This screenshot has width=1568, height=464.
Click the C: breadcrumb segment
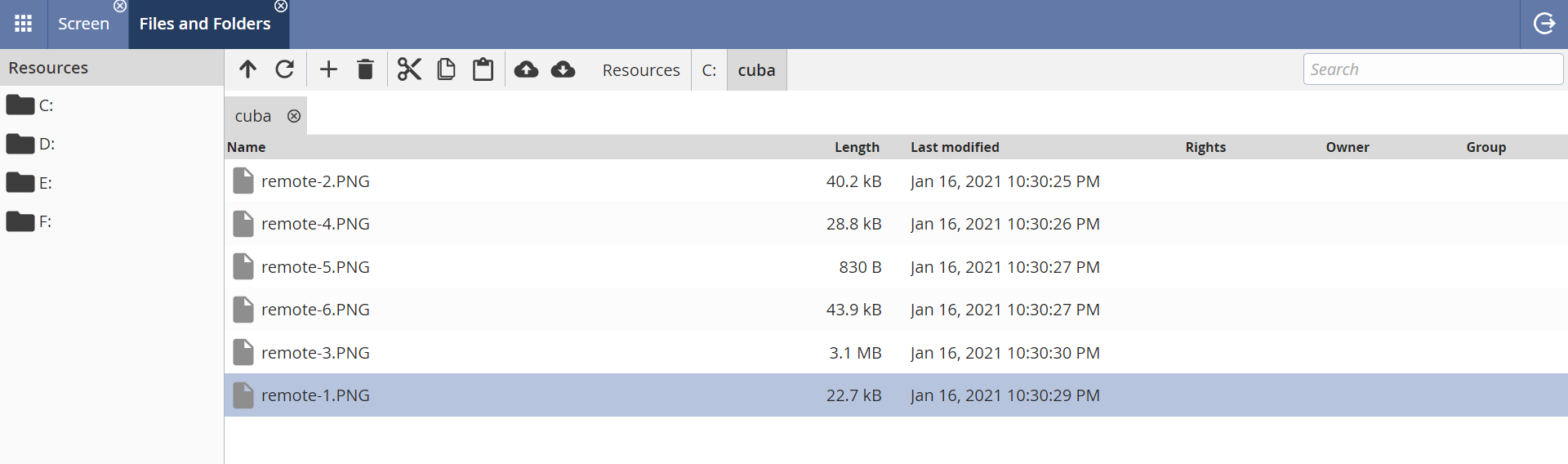coord(709,70)
